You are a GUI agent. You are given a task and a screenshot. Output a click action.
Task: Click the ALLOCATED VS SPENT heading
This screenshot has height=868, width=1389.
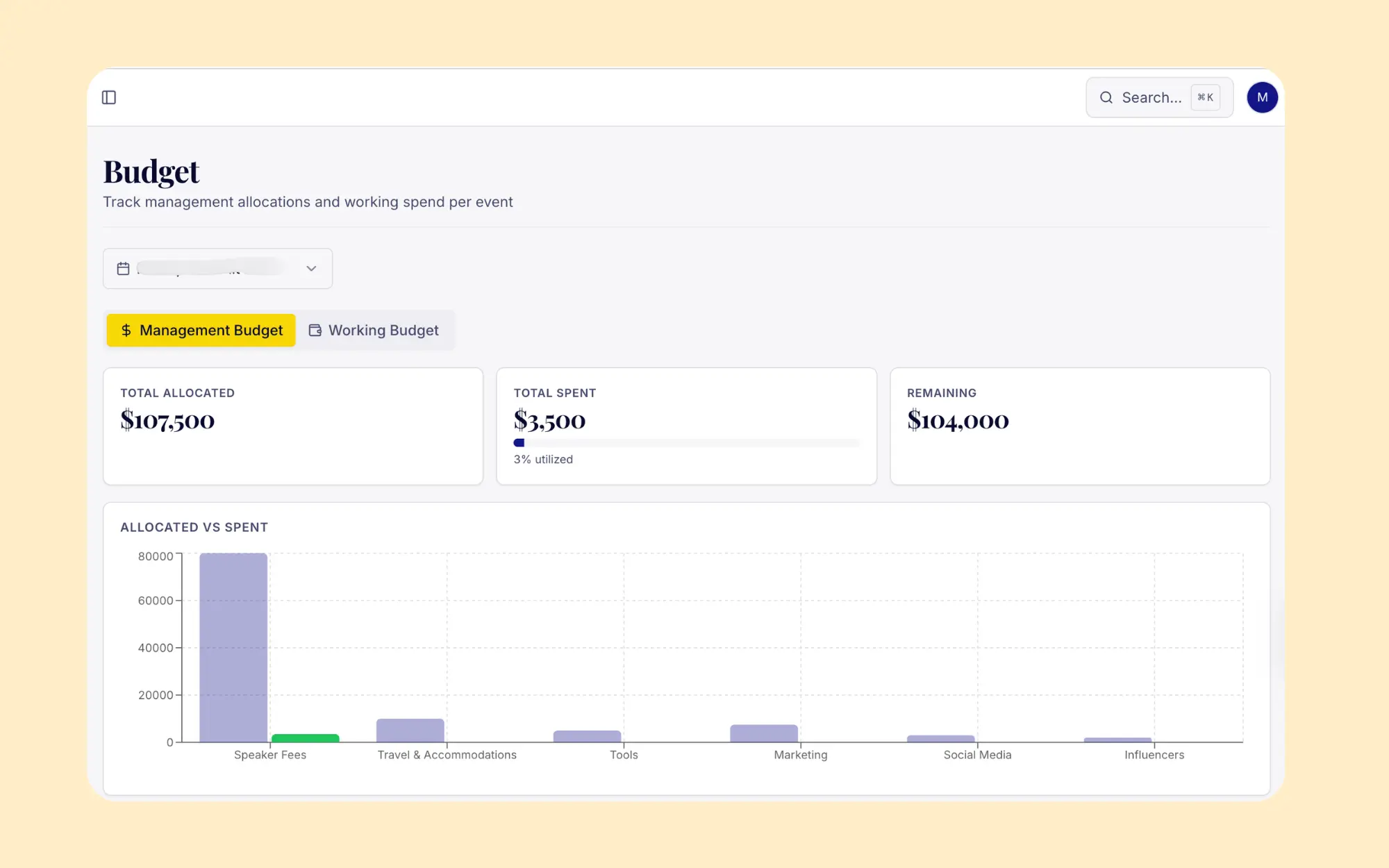pos(194,528)
